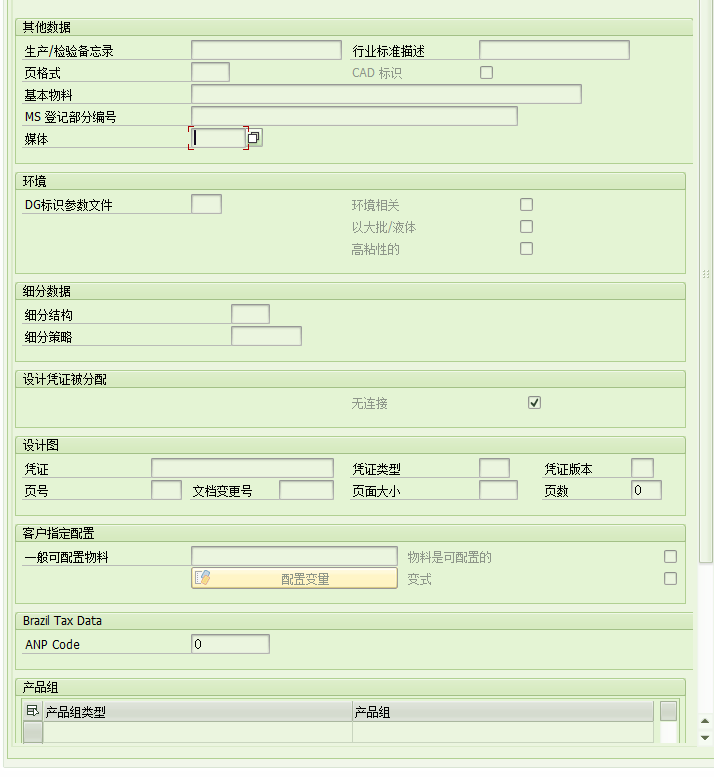
Task: Open search help next to 媒体 field
Action: [x=255, y=138]
